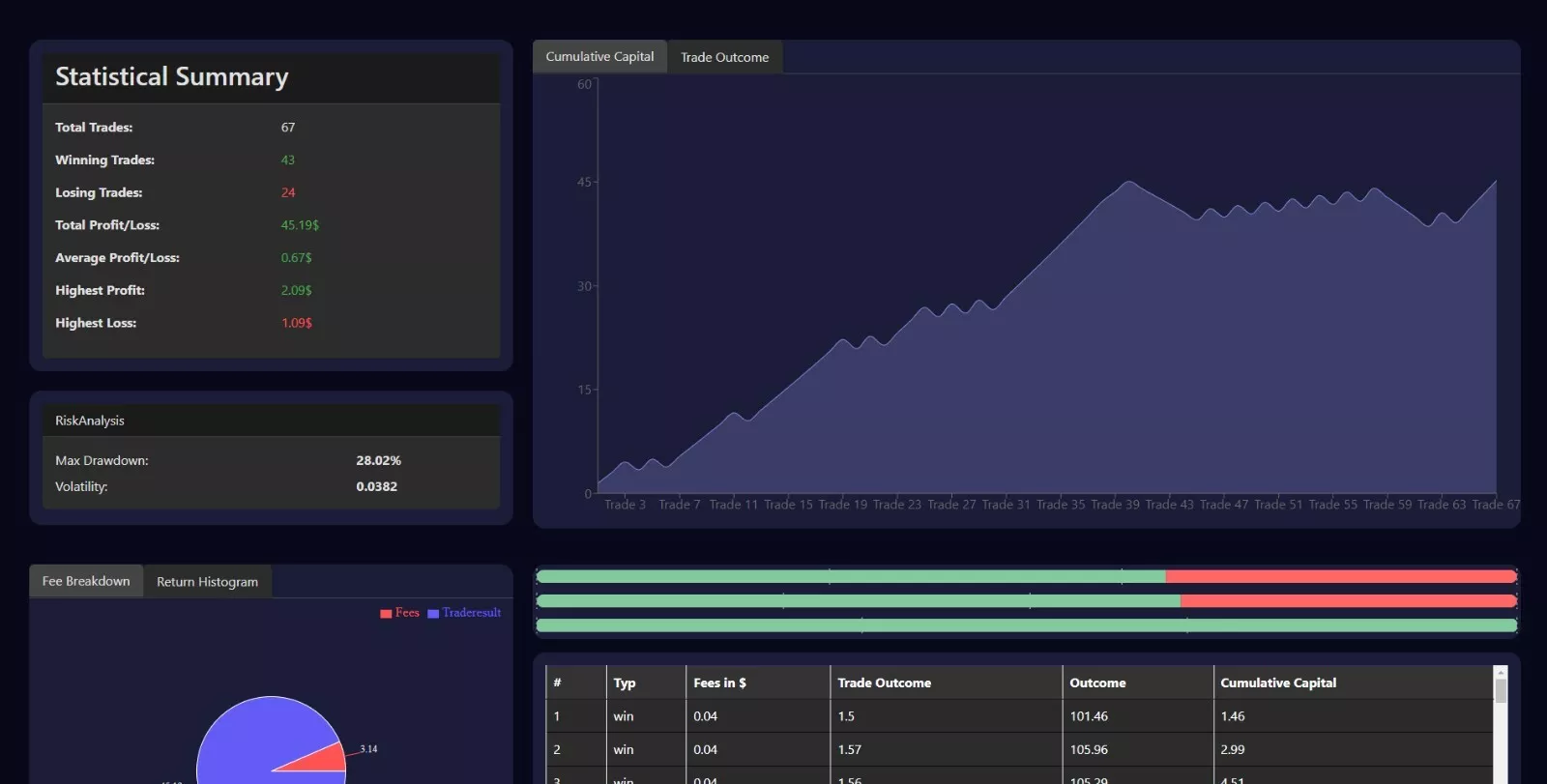The image size is (1547, 784).
Task: Click the Statistical Summary heading
Action: (x=172, y=76)
